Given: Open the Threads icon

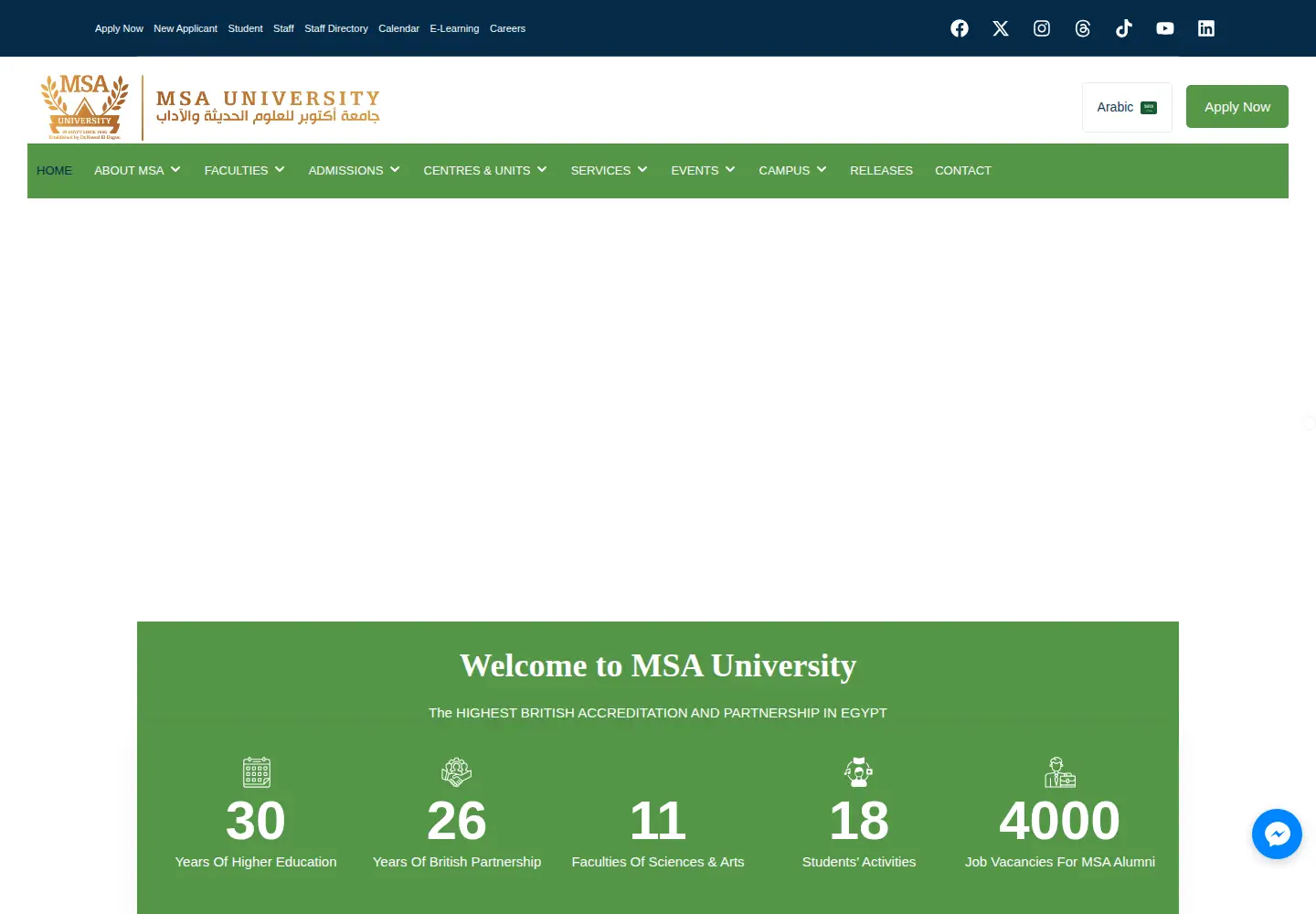Looking at the screenshot, I should coord(1083,28).
